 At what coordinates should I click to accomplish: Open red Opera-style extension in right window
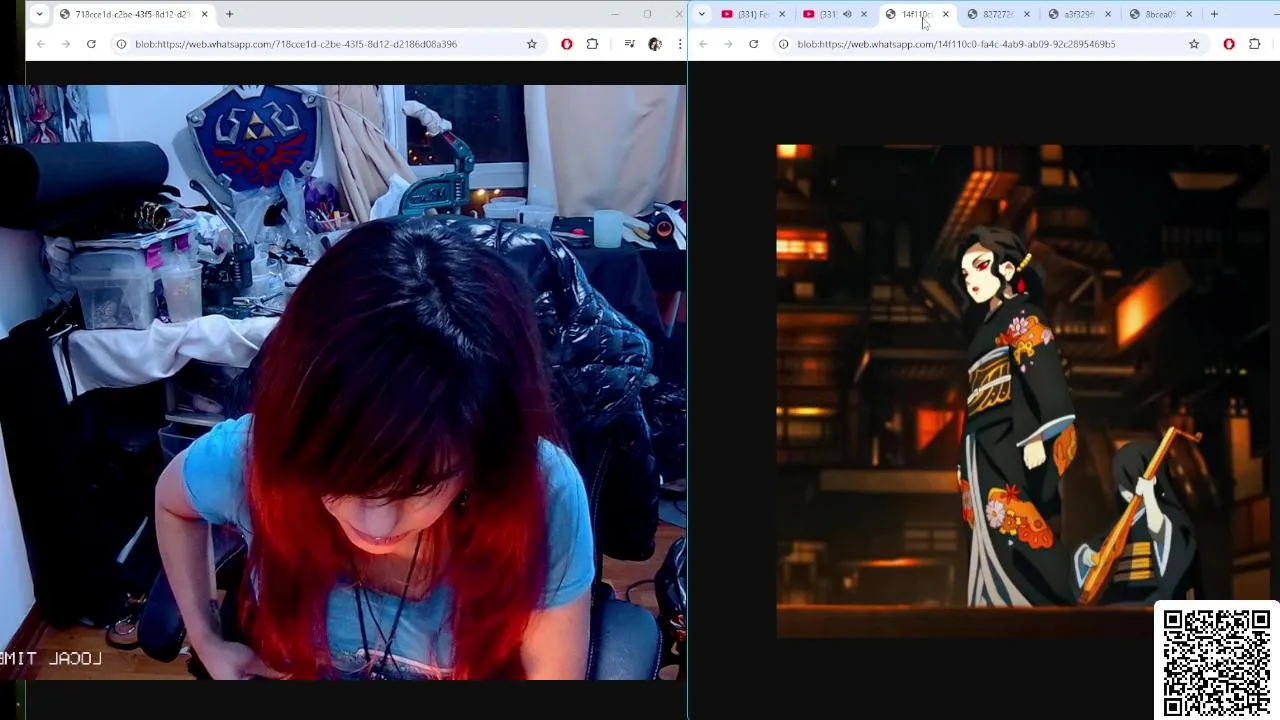(x=1229, y=44)
